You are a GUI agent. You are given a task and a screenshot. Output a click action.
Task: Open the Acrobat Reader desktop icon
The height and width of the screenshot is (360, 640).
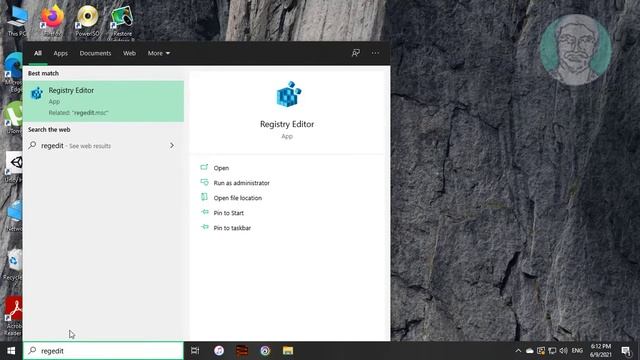[13, 316]
